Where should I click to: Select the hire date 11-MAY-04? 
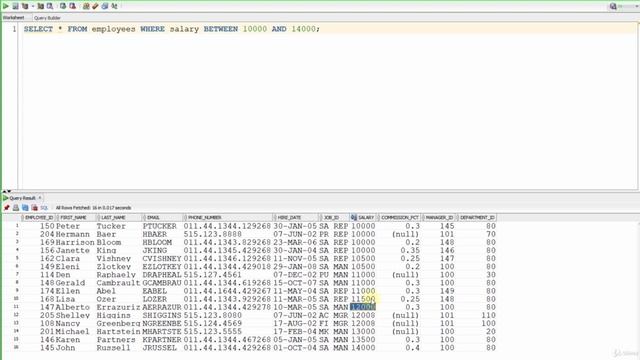[x=295, y=291]
